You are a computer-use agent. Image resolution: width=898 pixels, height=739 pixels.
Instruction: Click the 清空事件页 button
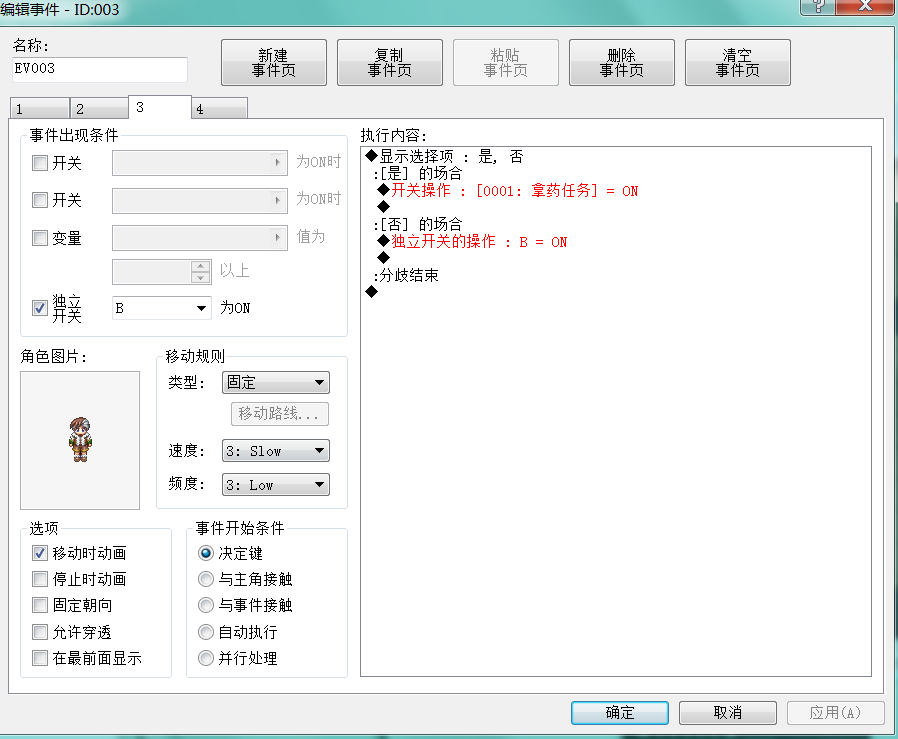[x=738, y=62]
